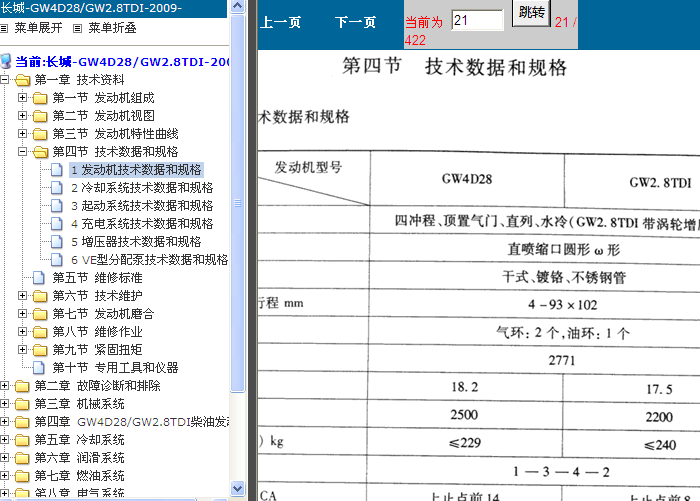This screenshot has height=501, width=700.
Task: Select 1 发动机技术数据和规格 tree item
Action: [x=137, y=170]
